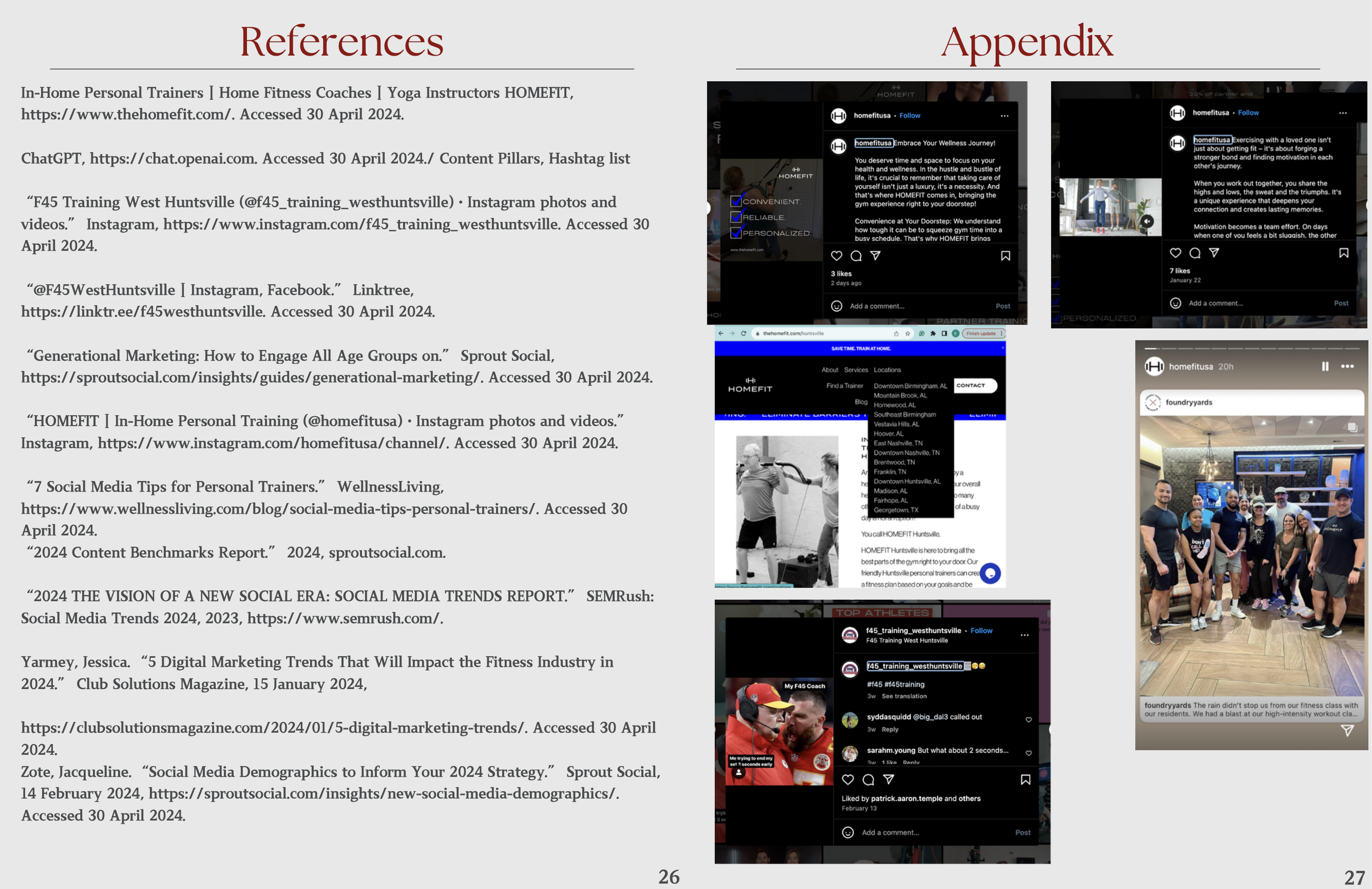Click the share paper-plane icon on homefitusa post
Screen dimensions: 1372x889
(876, 254)
